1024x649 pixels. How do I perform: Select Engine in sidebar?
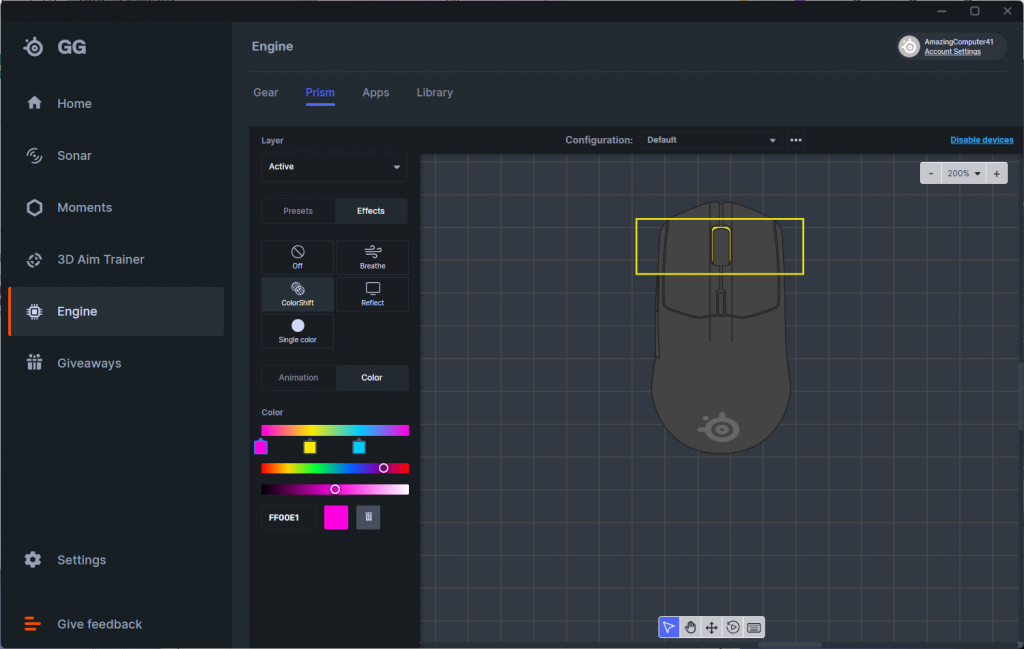pos(116,311)
